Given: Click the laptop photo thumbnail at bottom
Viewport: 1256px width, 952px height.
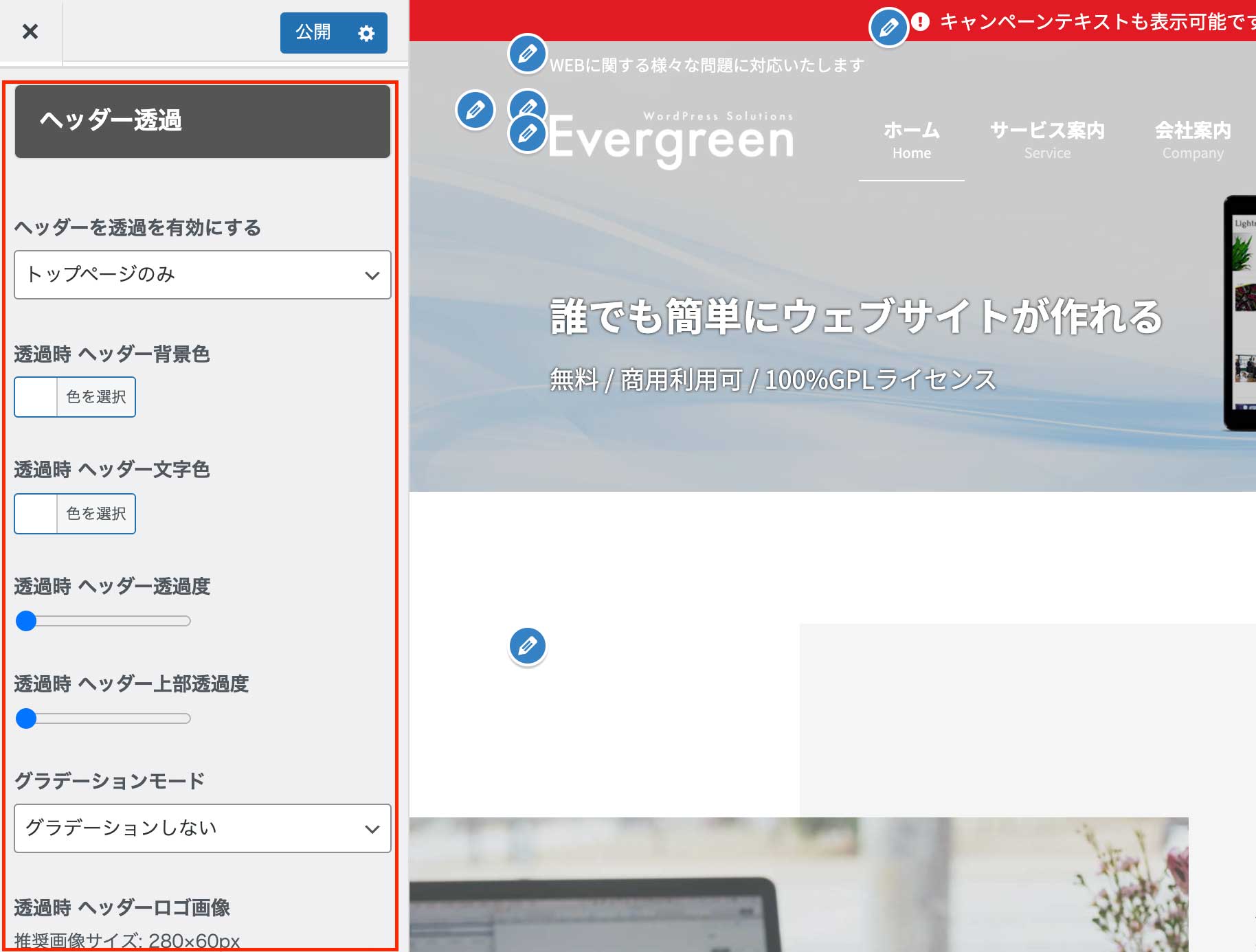Looking at the screenshot, I should coord(798,885).
